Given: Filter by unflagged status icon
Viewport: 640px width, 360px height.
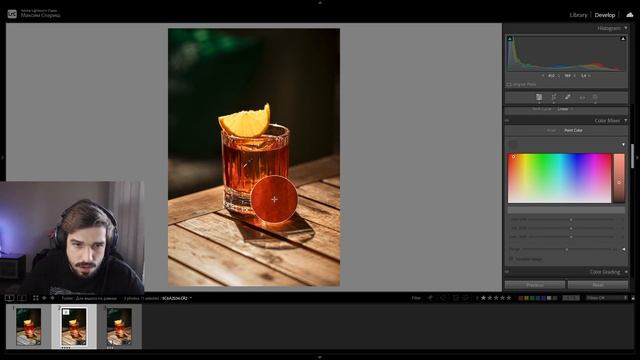Looking at the screenshot, I should pos(443,298).
